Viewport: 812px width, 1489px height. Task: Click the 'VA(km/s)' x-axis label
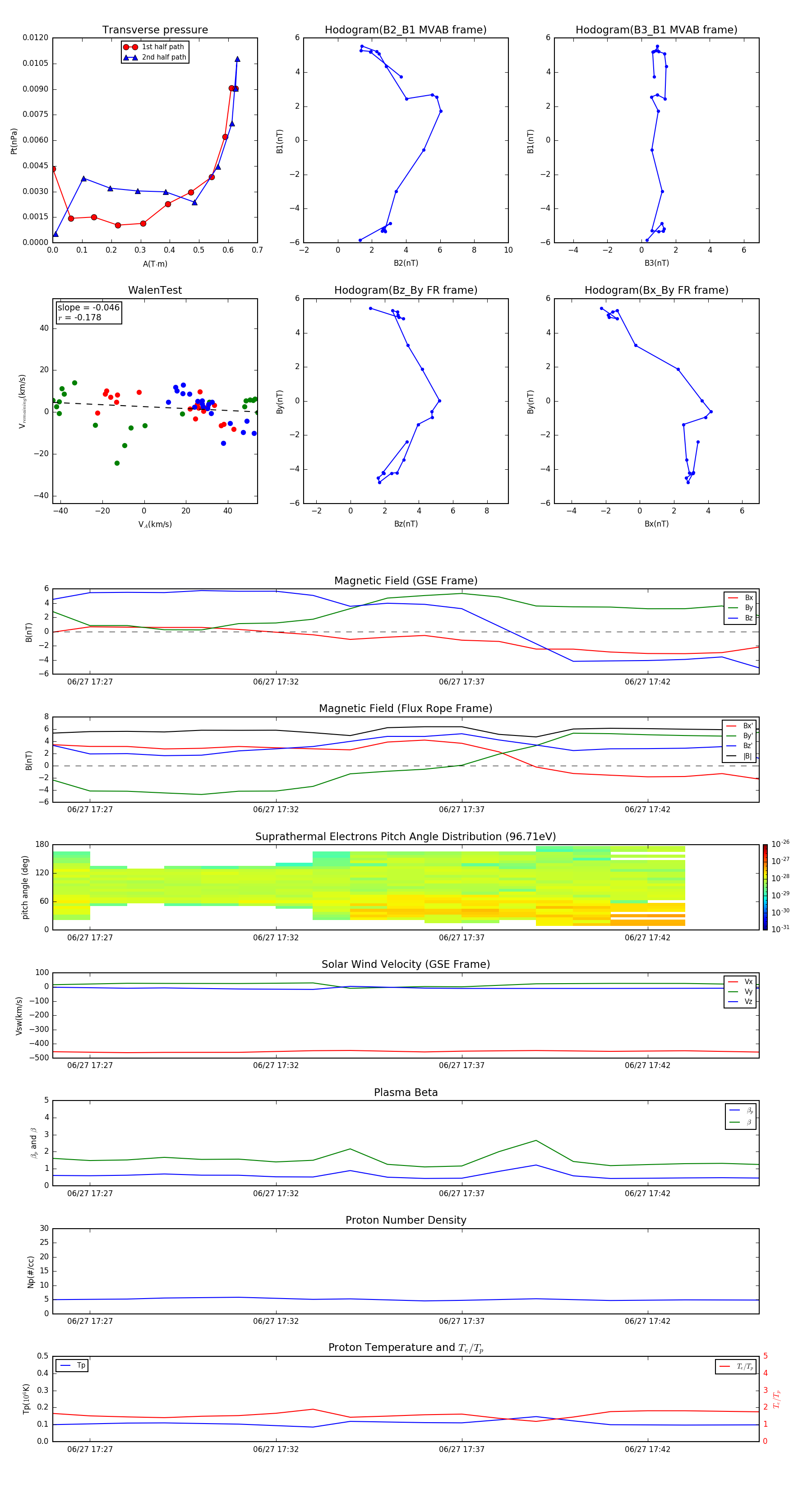(x=155, y=524)
